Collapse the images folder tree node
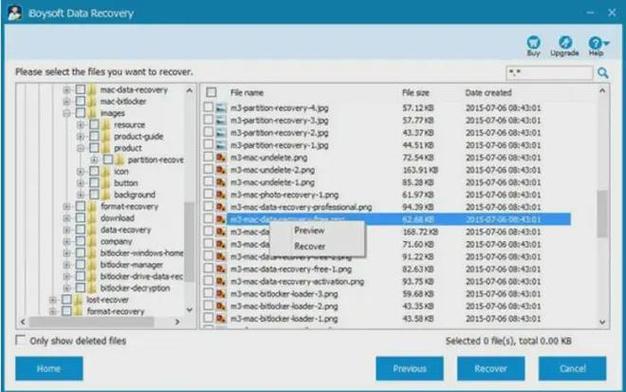 (x=67, y=113)
